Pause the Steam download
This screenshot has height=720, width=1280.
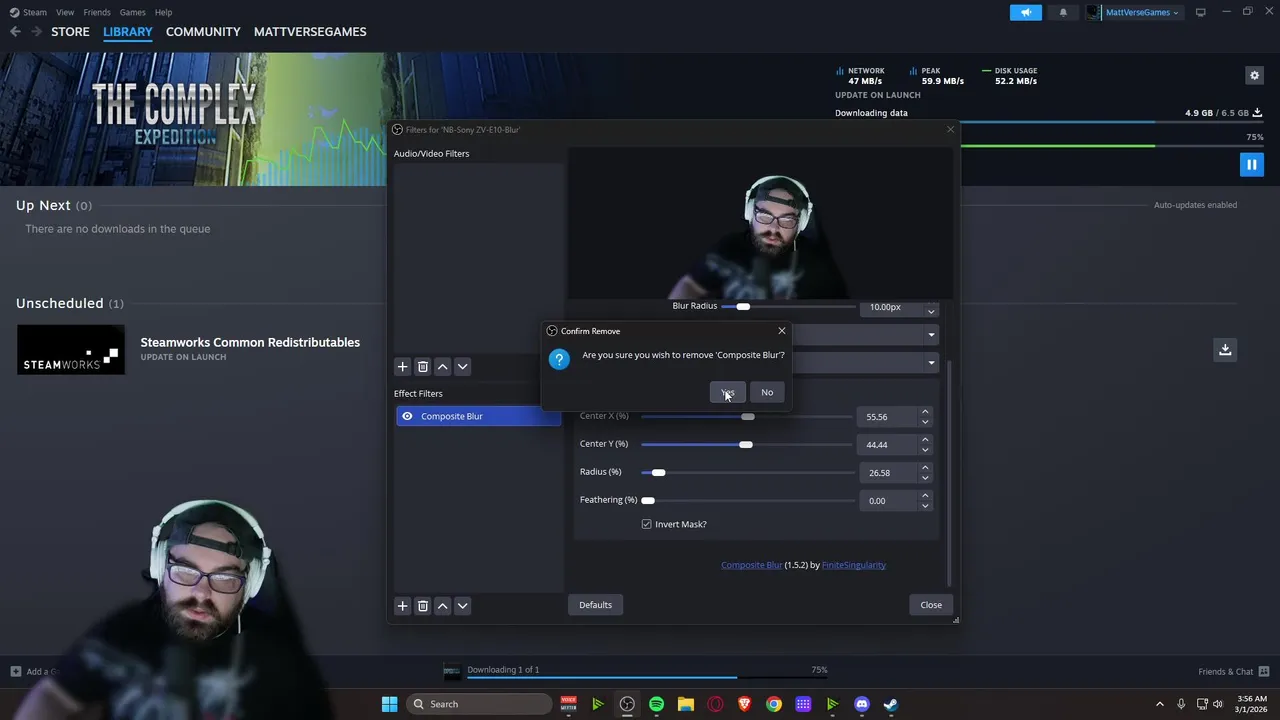1251,165
